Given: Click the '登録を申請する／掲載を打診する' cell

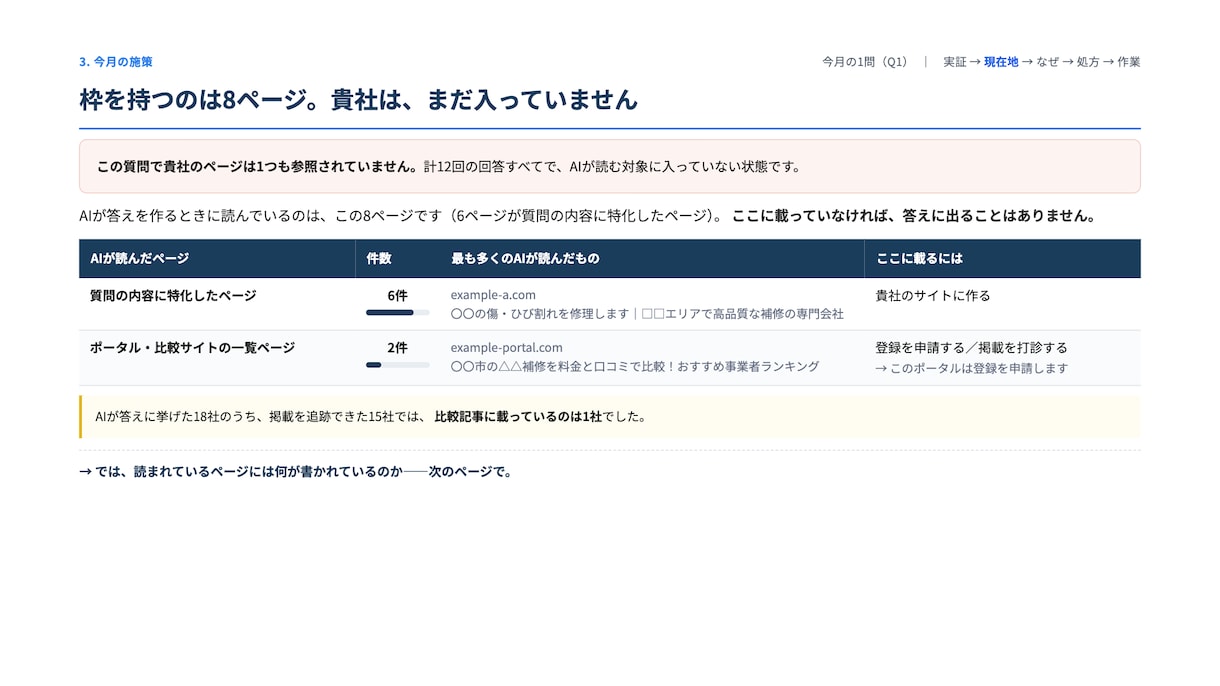Looking at the screenshot, I should coord(971,348).
